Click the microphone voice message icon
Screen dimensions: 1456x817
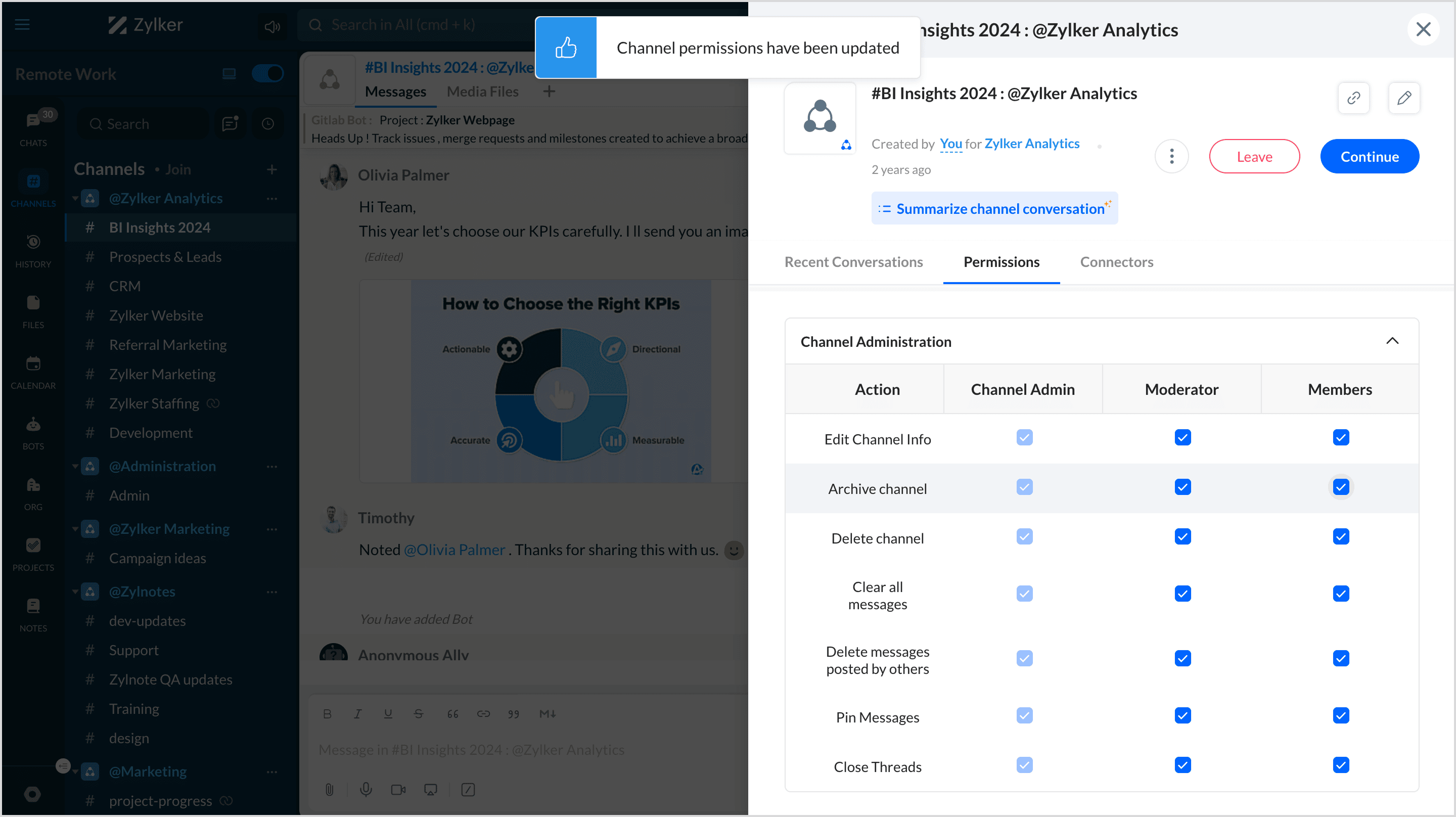pos(366,789)
